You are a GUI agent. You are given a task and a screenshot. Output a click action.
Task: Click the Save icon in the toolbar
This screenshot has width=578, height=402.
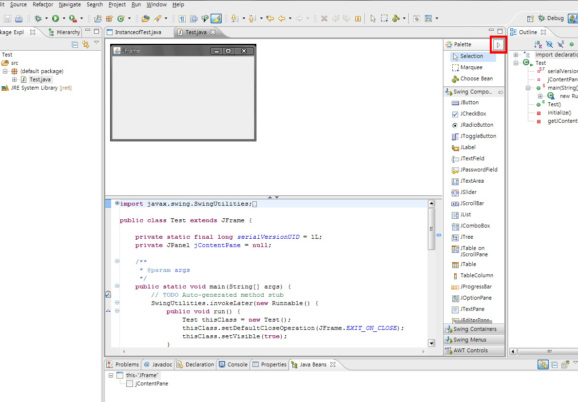(7, 18)
